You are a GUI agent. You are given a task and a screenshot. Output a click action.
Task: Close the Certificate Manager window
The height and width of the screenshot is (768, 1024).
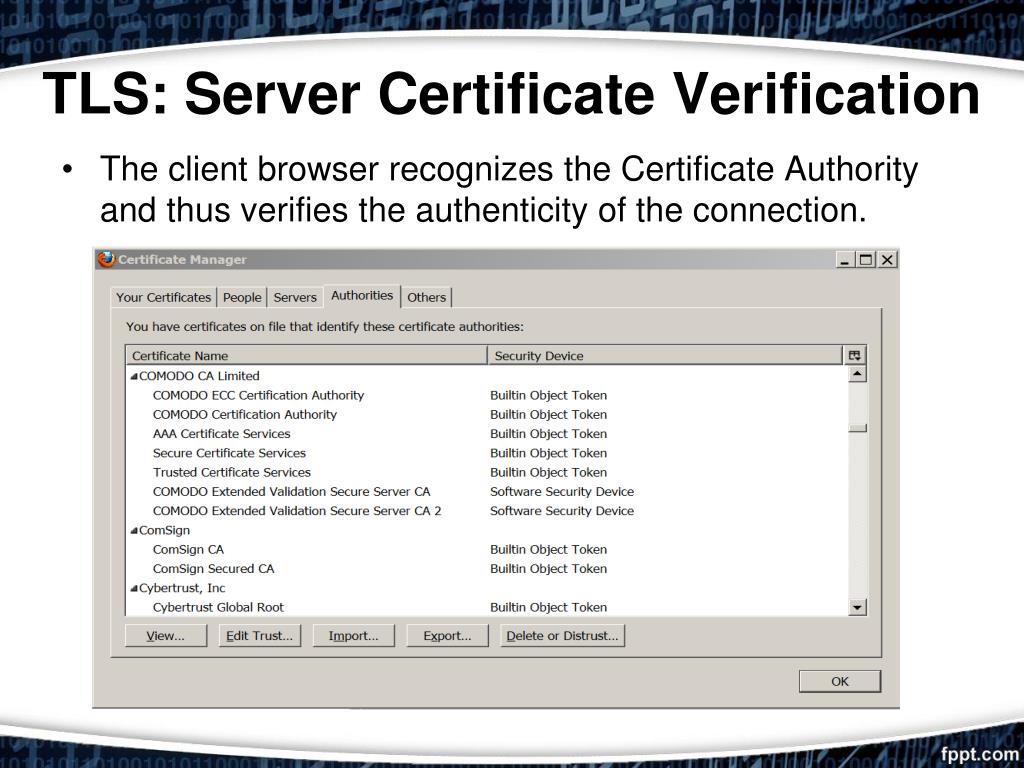point(887,259)
